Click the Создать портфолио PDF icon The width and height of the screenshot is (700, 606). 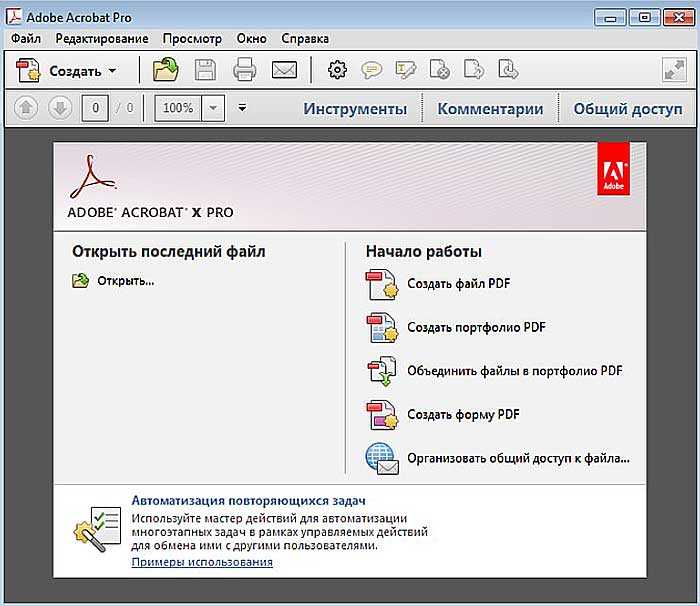(382, 327)
